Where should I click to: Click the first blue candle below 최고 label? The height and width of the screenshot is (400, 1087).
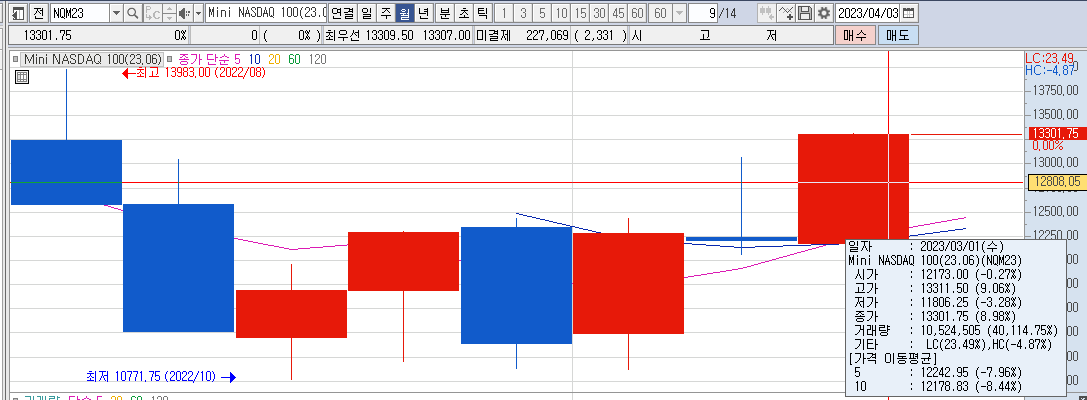coord(67,172)
